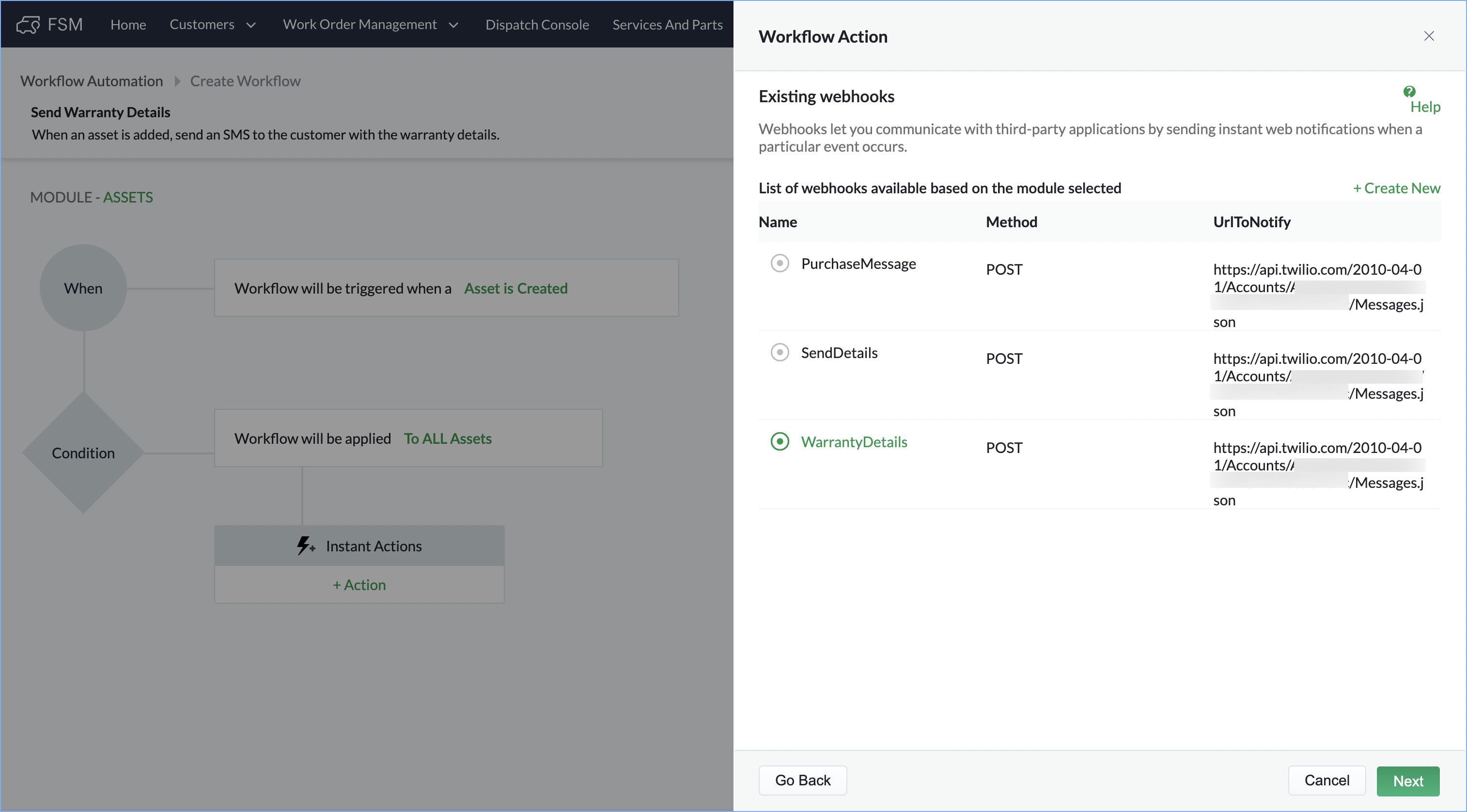
Task: Select the WarrantyDetails webhook radio button
Action: click(x=780, y=441)
